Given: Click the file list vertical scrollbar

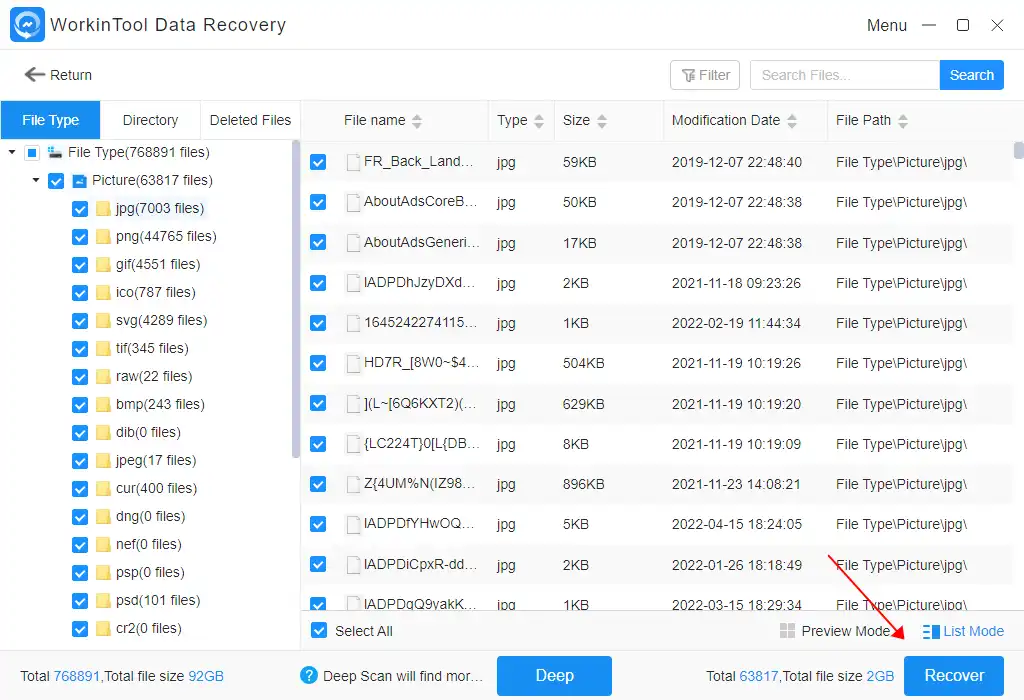Looking at the screenshot, I should tap(1019, 150).
